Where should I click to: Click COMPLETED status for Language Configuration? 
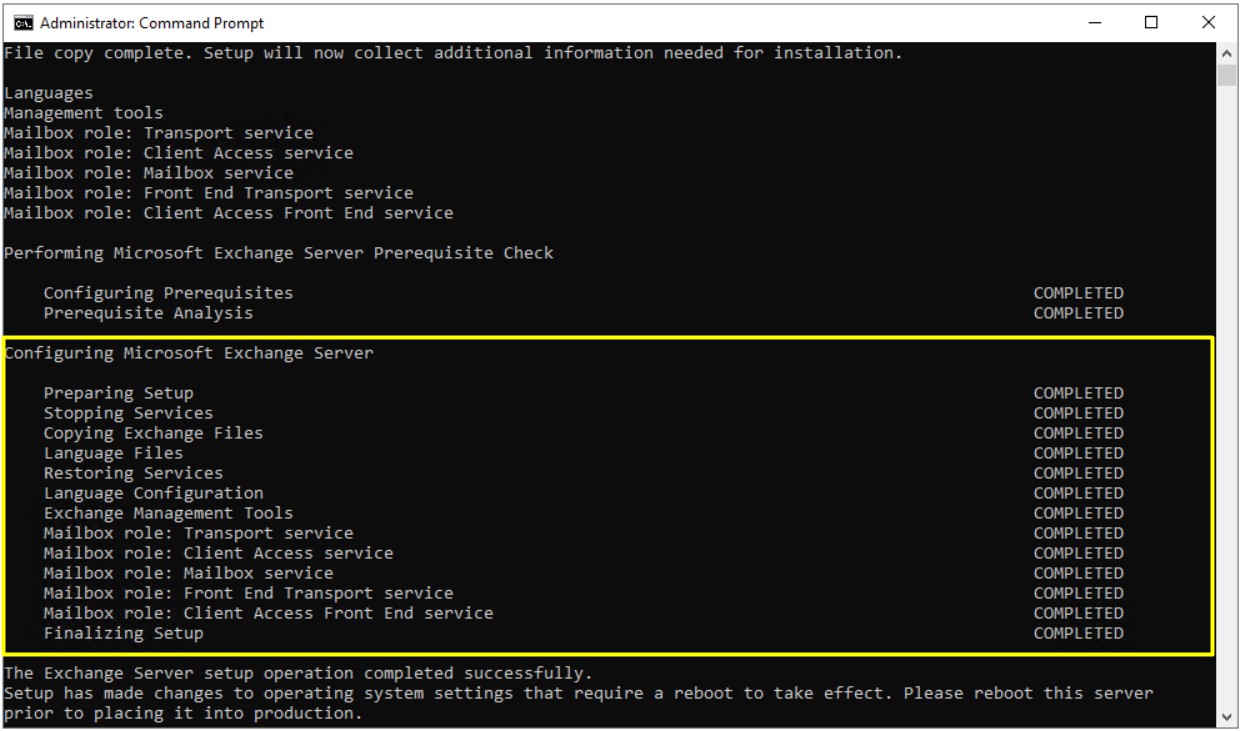click(1079, 493)
